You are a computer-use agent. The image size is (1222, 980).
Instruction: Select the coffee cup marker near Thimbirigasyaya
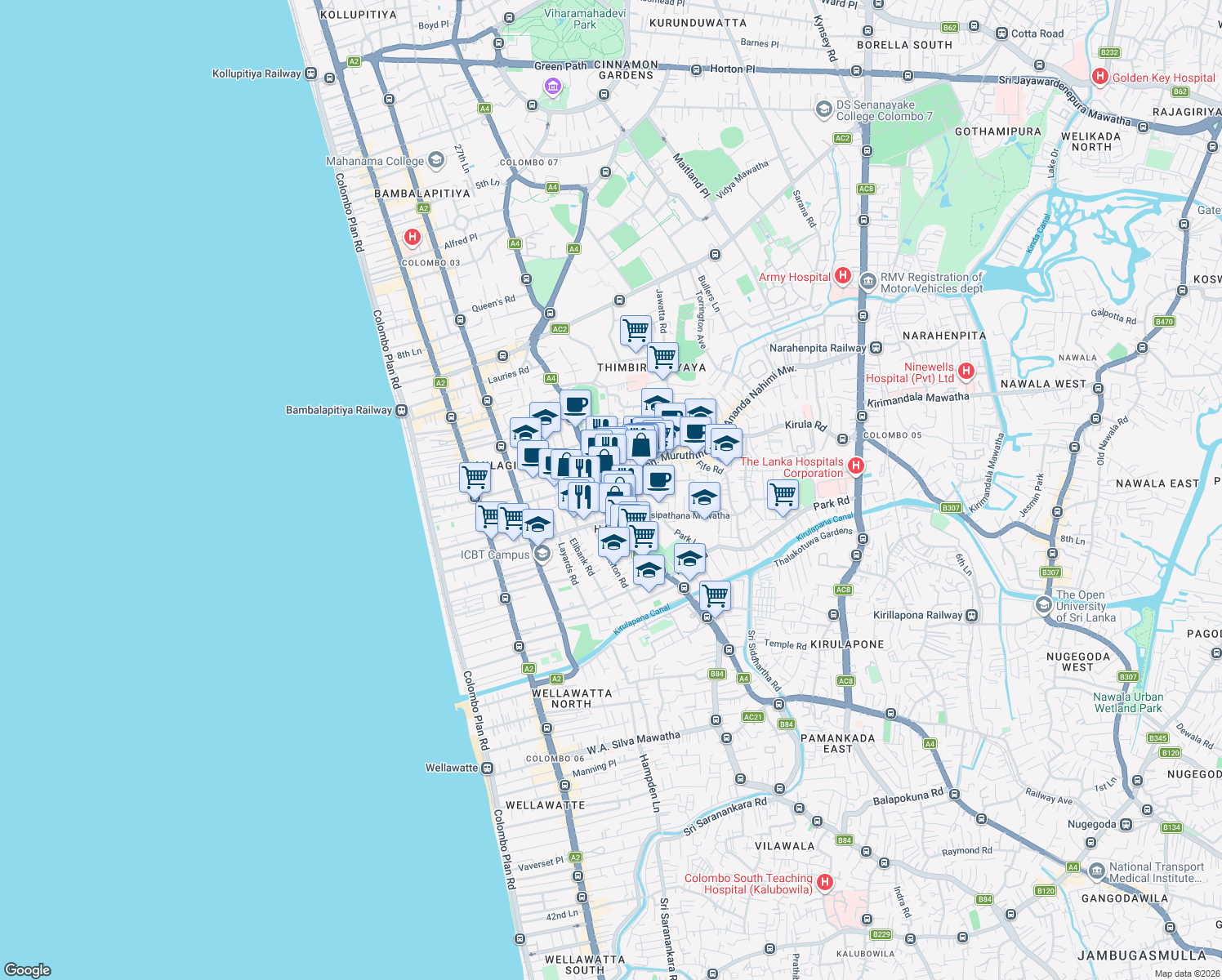pos(575,405)
